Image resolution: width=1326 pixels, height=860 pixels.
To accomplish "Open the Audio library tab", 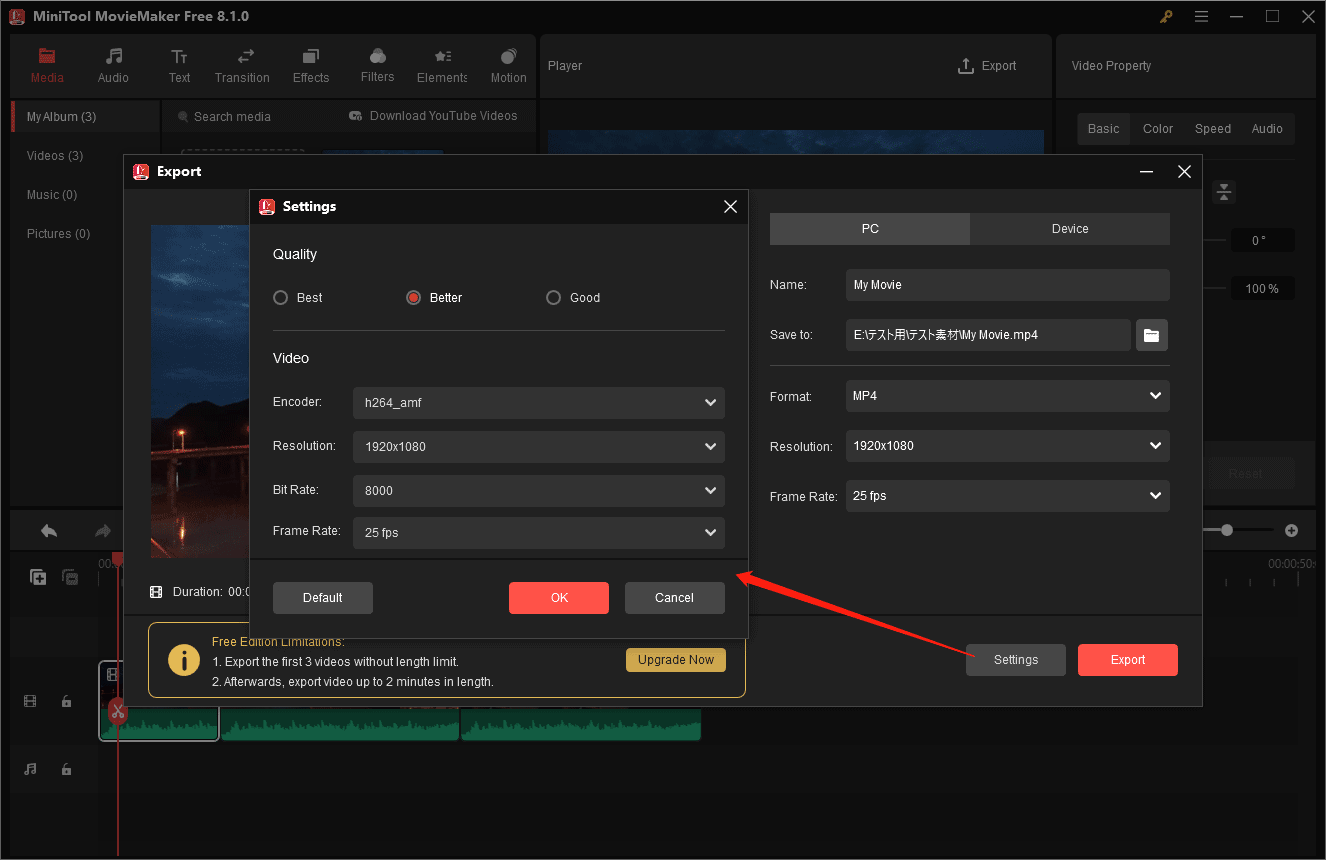I will (x=113, y=66).
